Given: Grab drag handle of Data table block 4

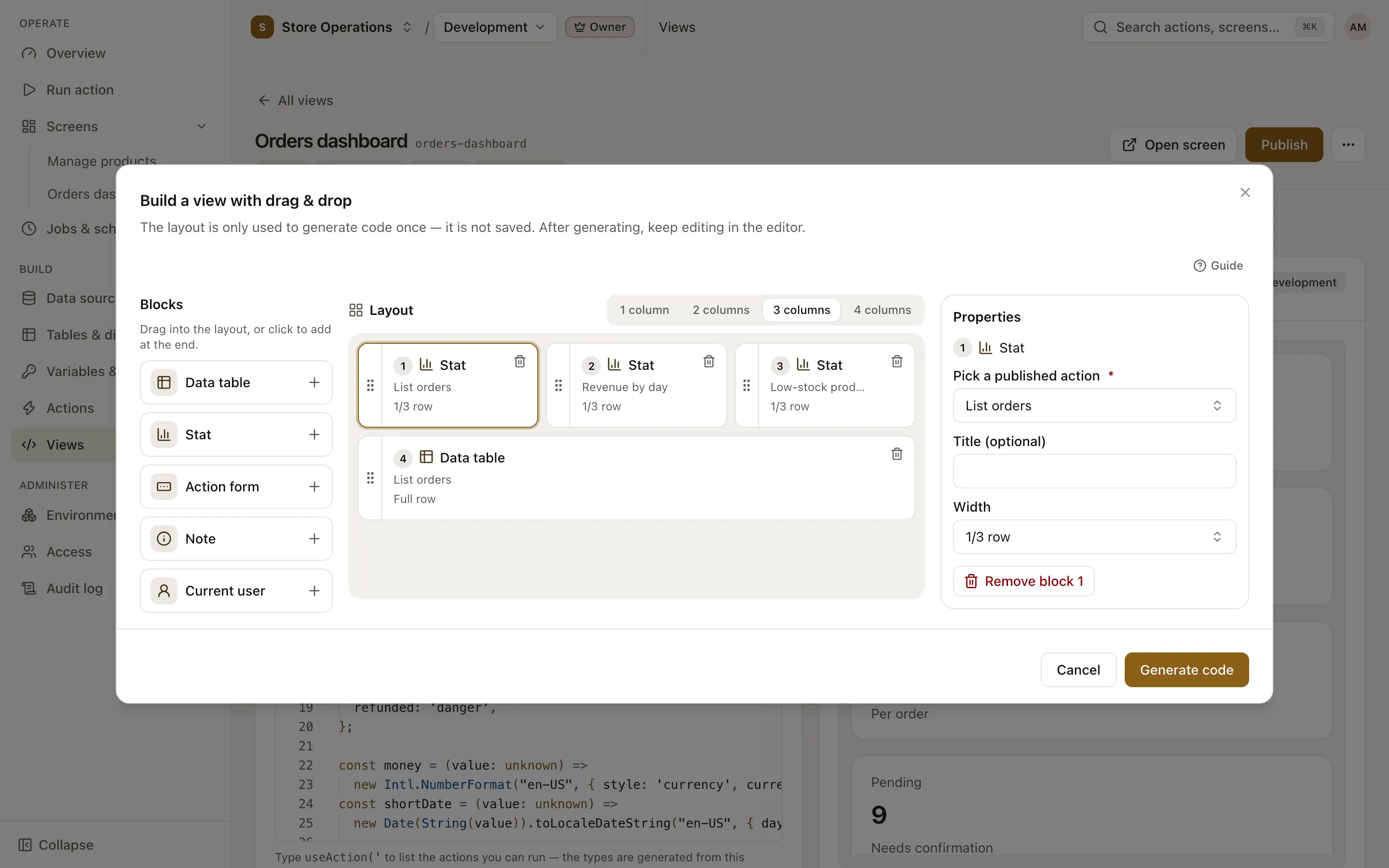Looking at the screenshot, I should [x=370, y=477].
